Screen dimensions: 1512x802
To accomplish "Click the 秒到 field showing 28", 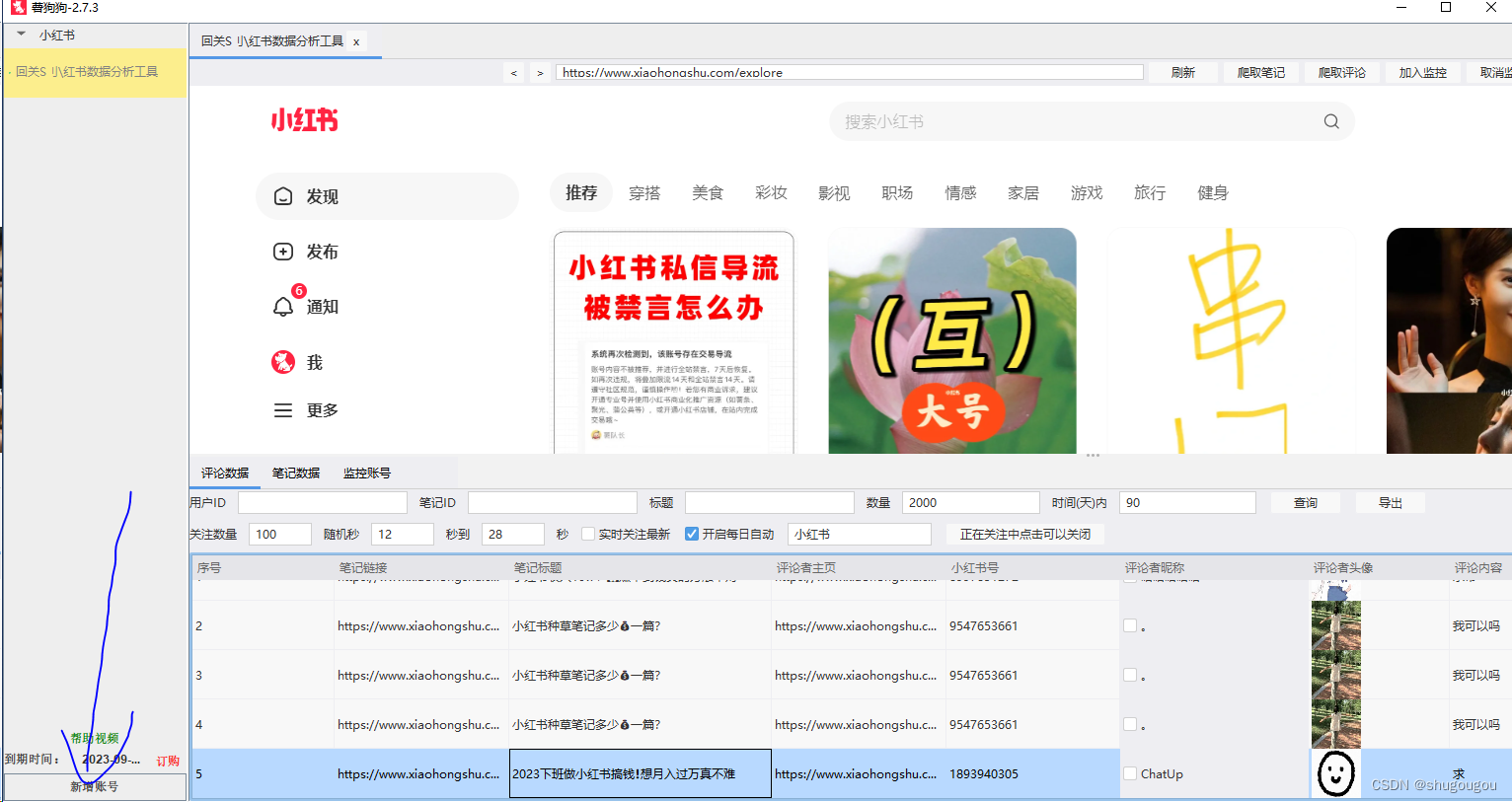I will [513, 534].
